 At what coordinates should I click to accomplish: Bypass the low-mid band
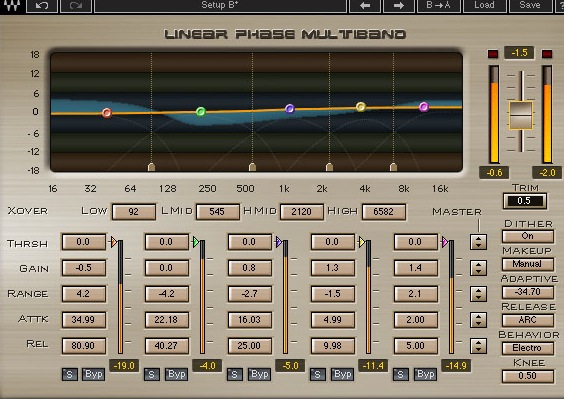177,375
